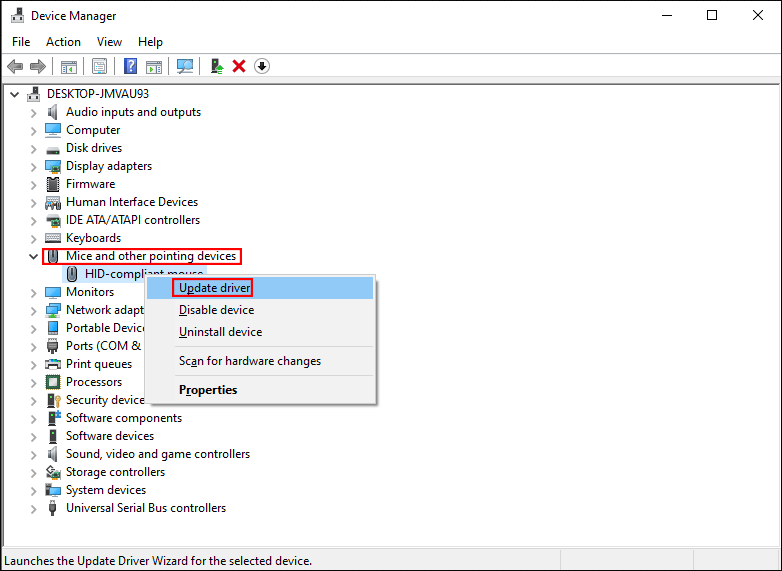Click the Display adapters category icon
Screen dimensions: 782x571
pyautogui.click(x=52, y=166)
